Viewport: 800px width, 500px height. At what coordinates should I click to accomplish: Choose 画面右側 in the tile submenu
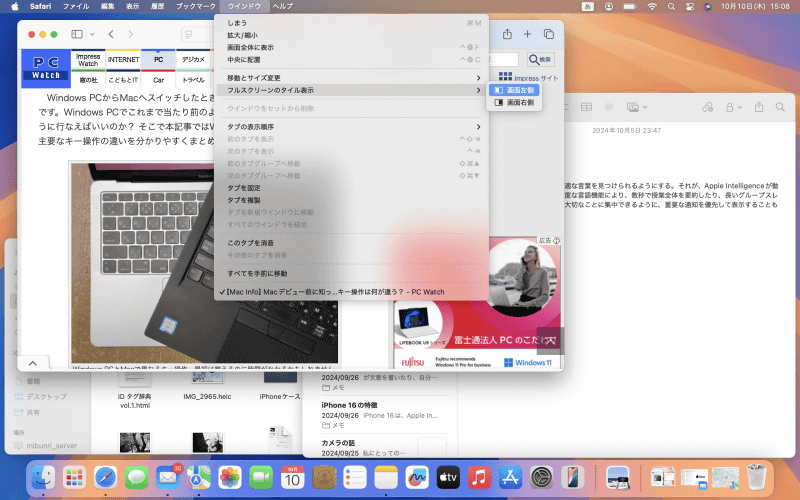tap(514, 103)
